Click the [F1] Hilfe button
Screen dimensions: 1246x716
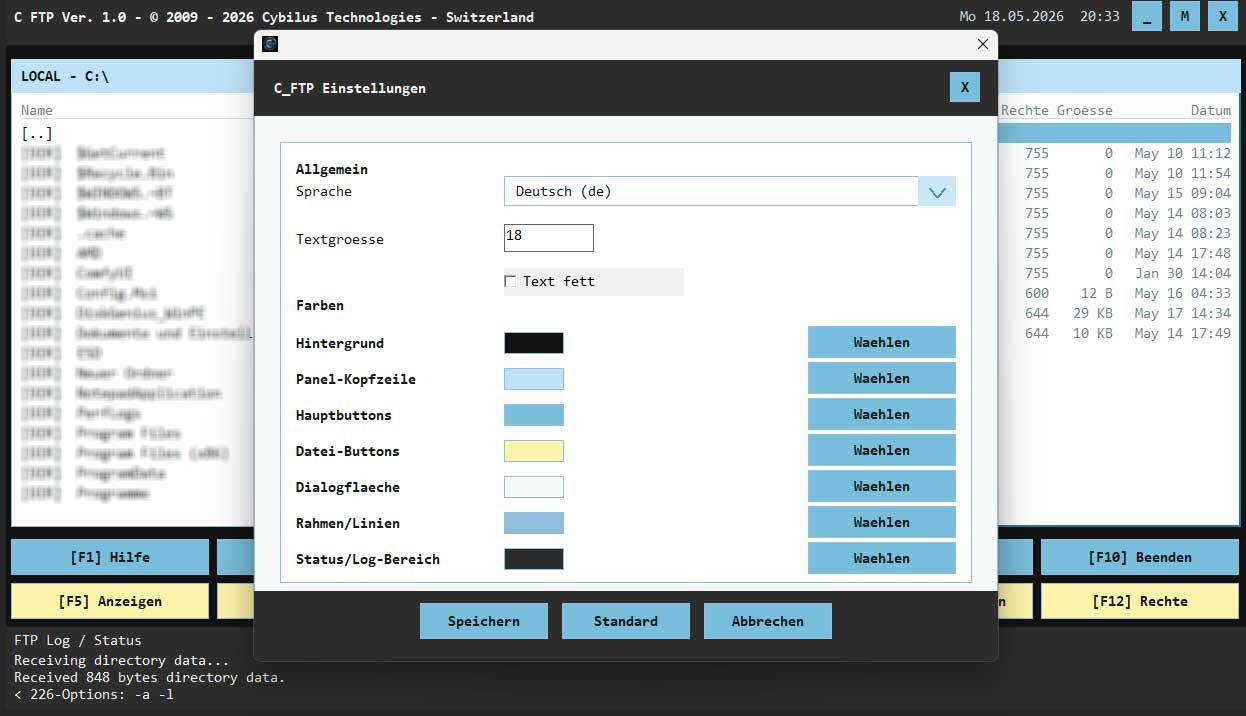coord(110,557)
